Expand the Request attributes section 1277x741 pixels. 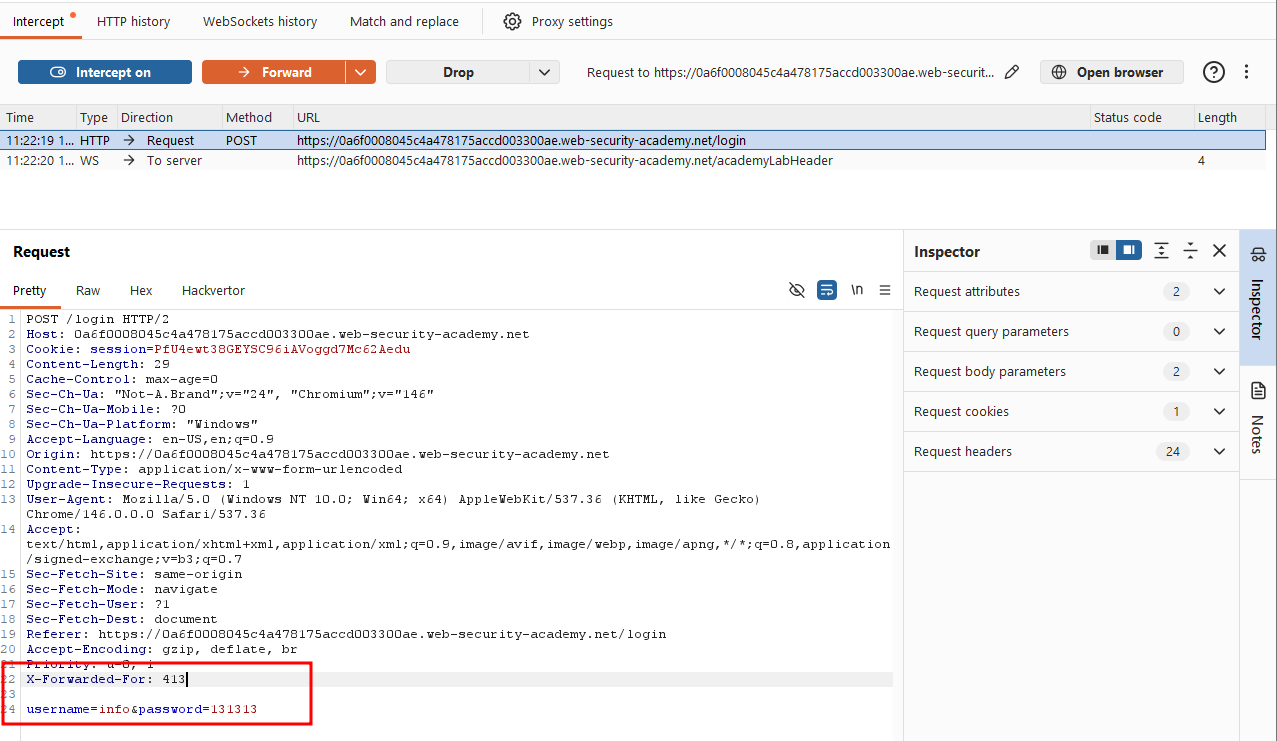(x=1071, y=291)
